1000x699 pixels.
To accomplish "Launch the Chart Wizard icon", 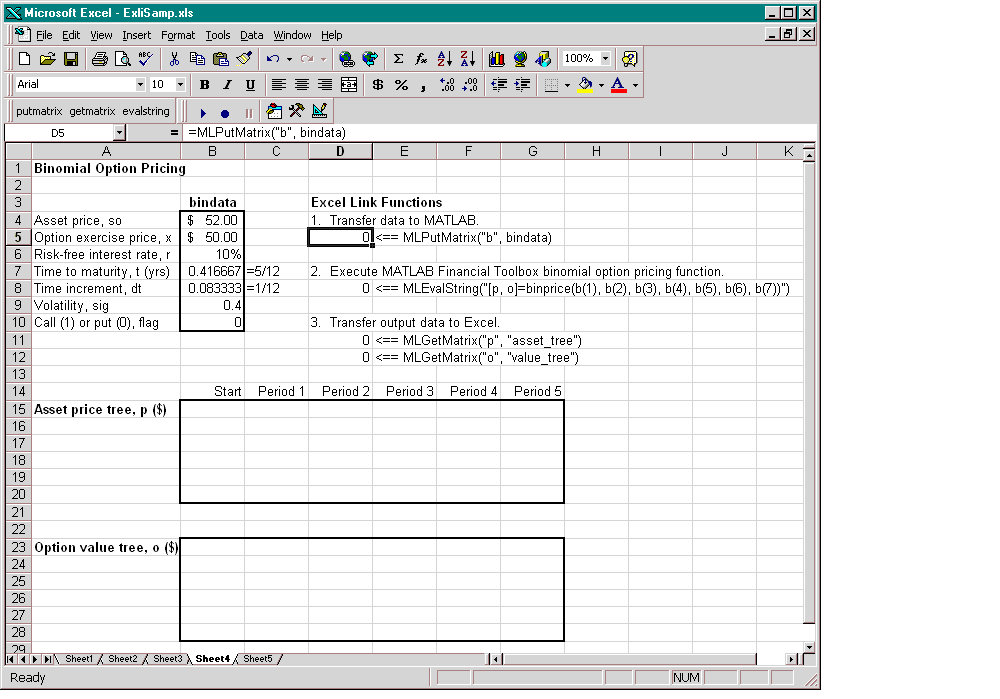I will coord(497,59).
